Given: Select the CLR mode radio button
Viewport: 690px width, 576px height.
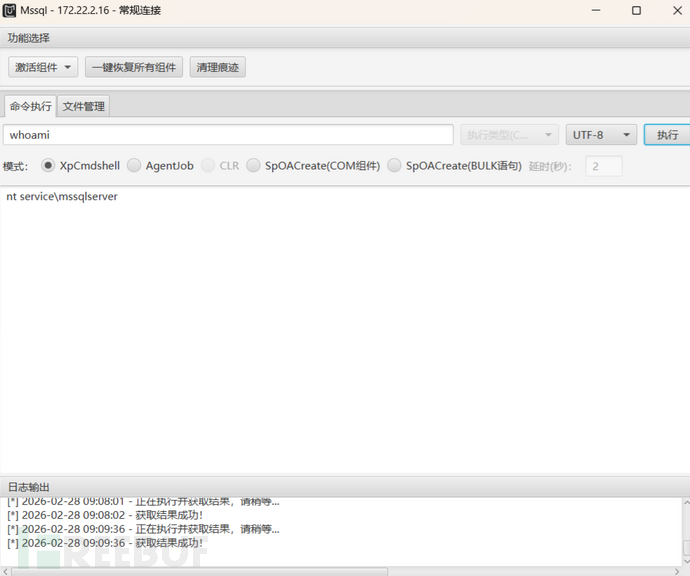Looking at the screenshot, I should click(208, 165).
